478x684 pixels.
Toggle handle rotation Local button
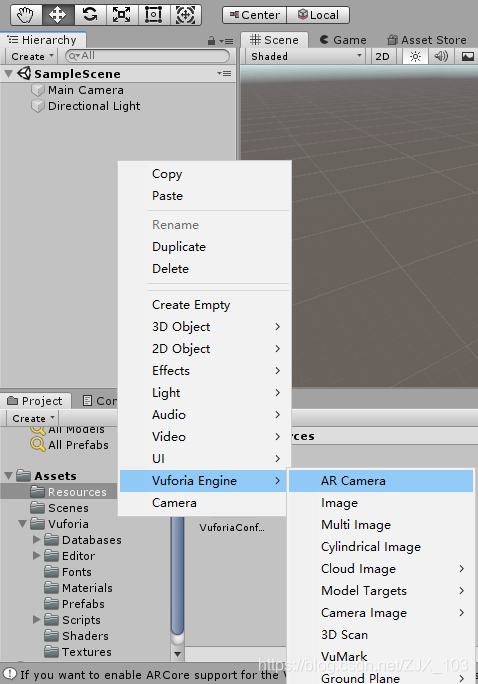tap(318, 15)
